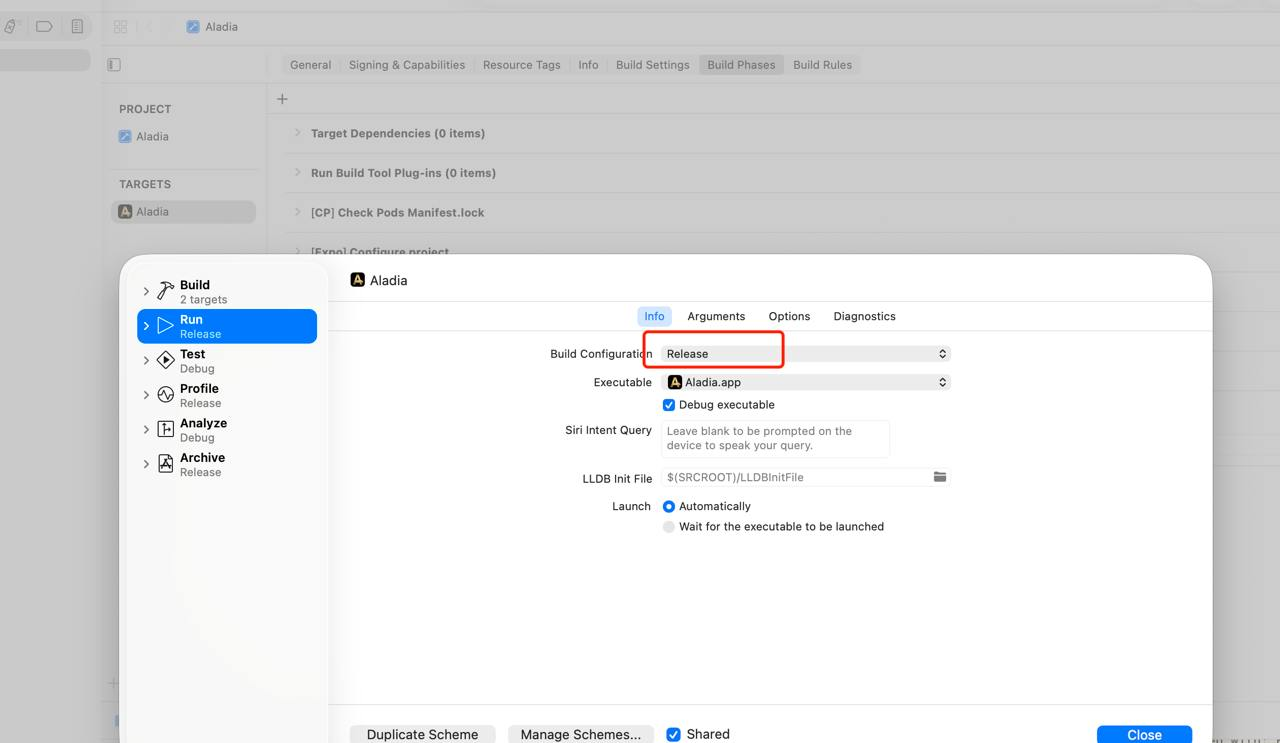Expand the Profile action chevron
Viewport: 1280px width, 743px height.
146,395
